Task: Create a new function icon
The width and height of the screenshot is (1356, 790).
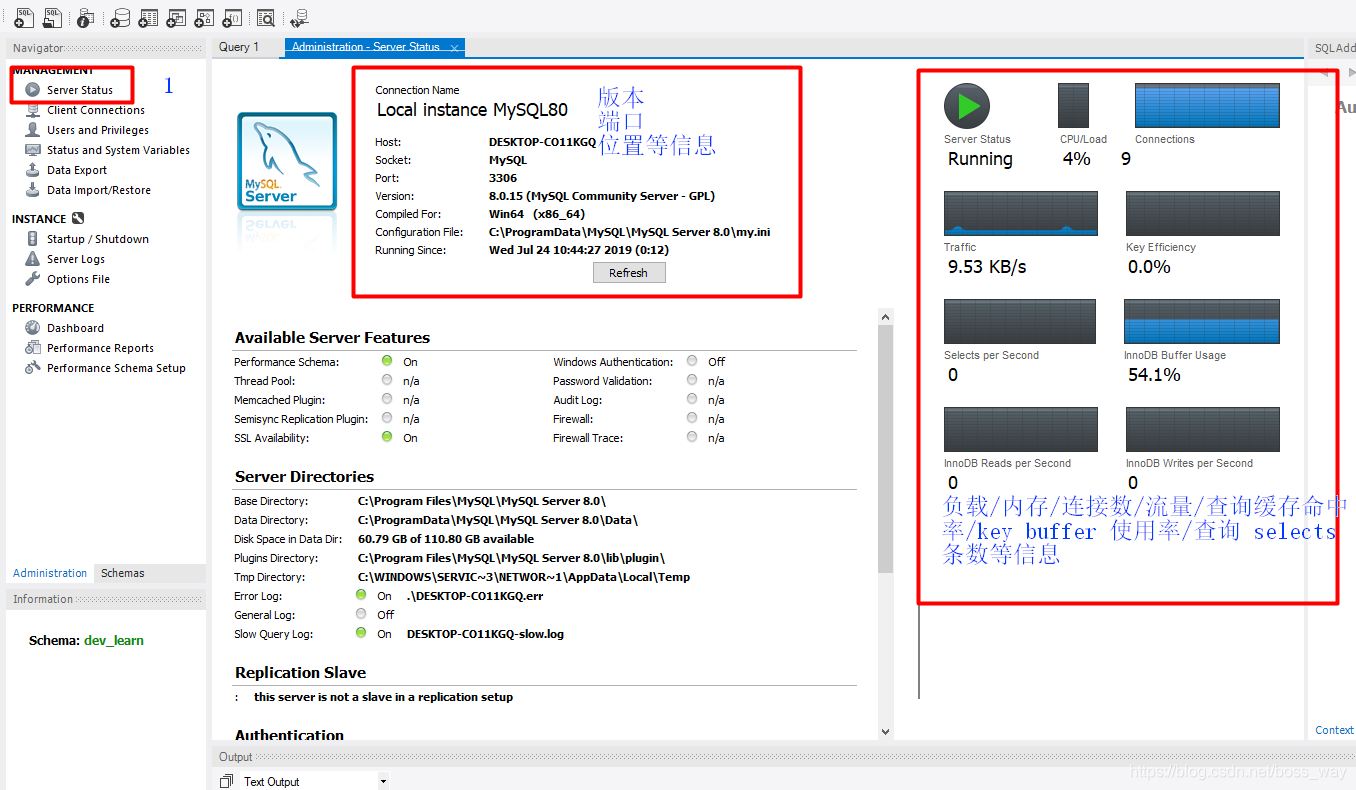Action: pyautogui.click(x=232, y=17)
